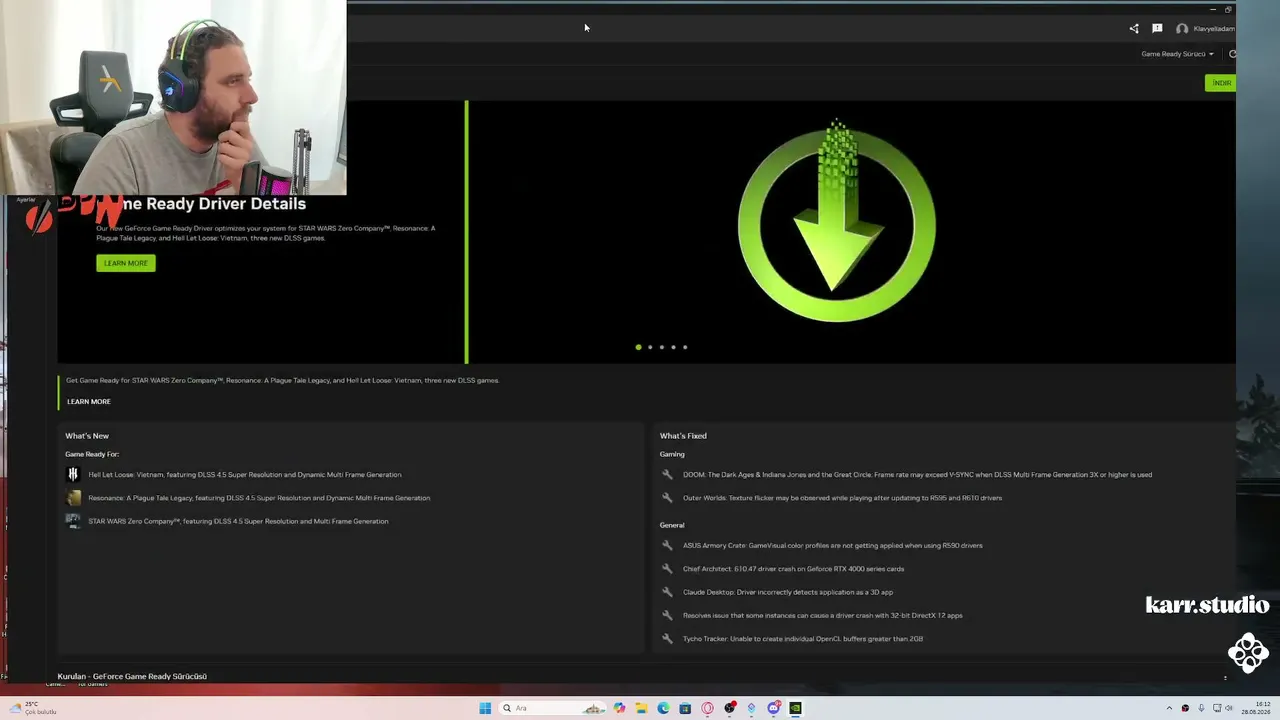Select Resonance: A Plague Tale Legacy entry text
This screenshot has height=720, width=1280.
point(259,498)
